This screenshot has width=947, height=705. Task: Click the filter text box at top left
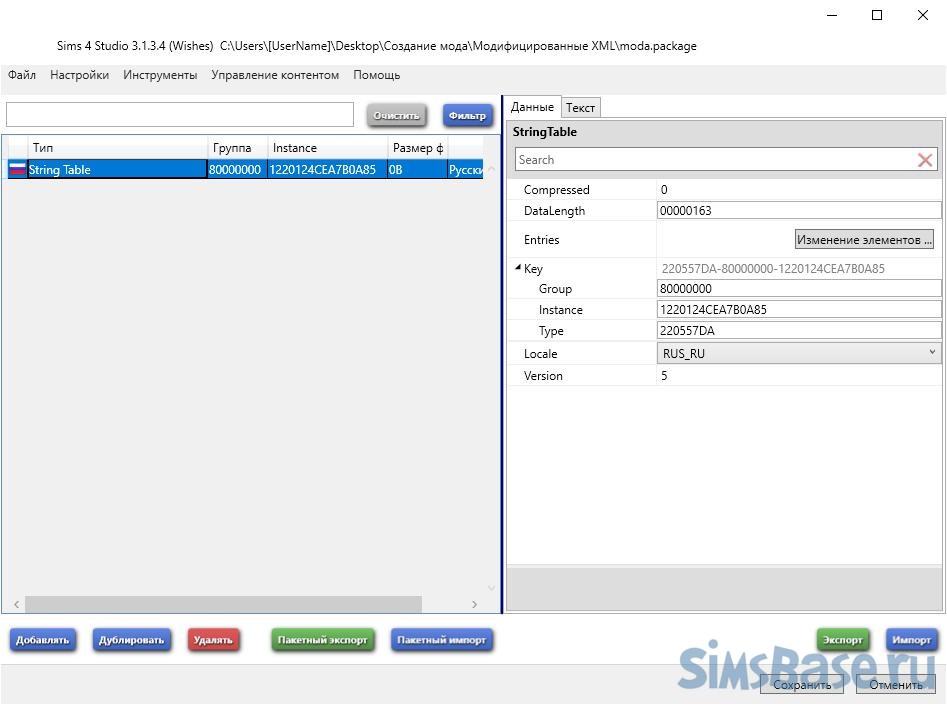[180, 114]
